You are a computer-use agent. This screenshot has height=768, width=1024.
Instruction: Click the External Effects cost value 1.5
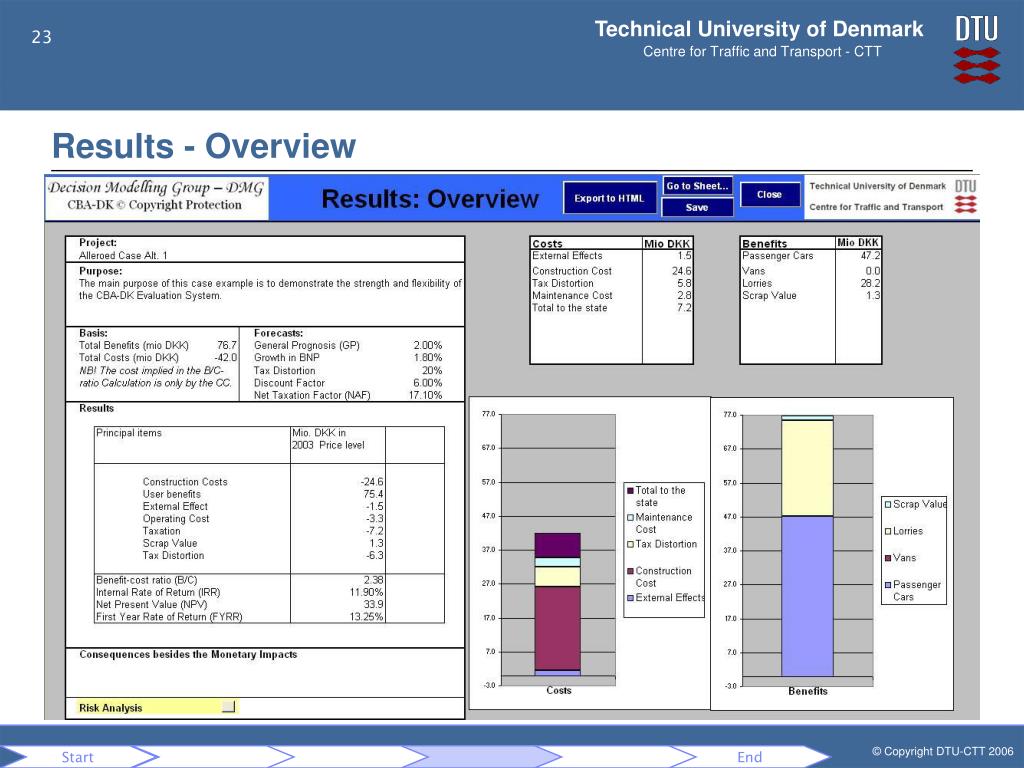(x=684, y=255)
